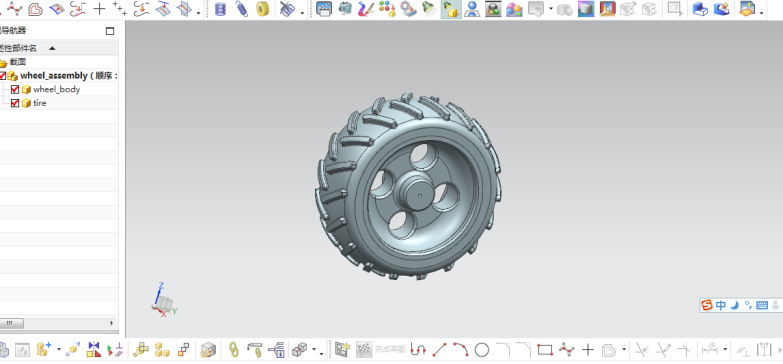Viewport: 783px width, 364px height.
Task: Select the studio spline points tool
Action: point(14,8)
